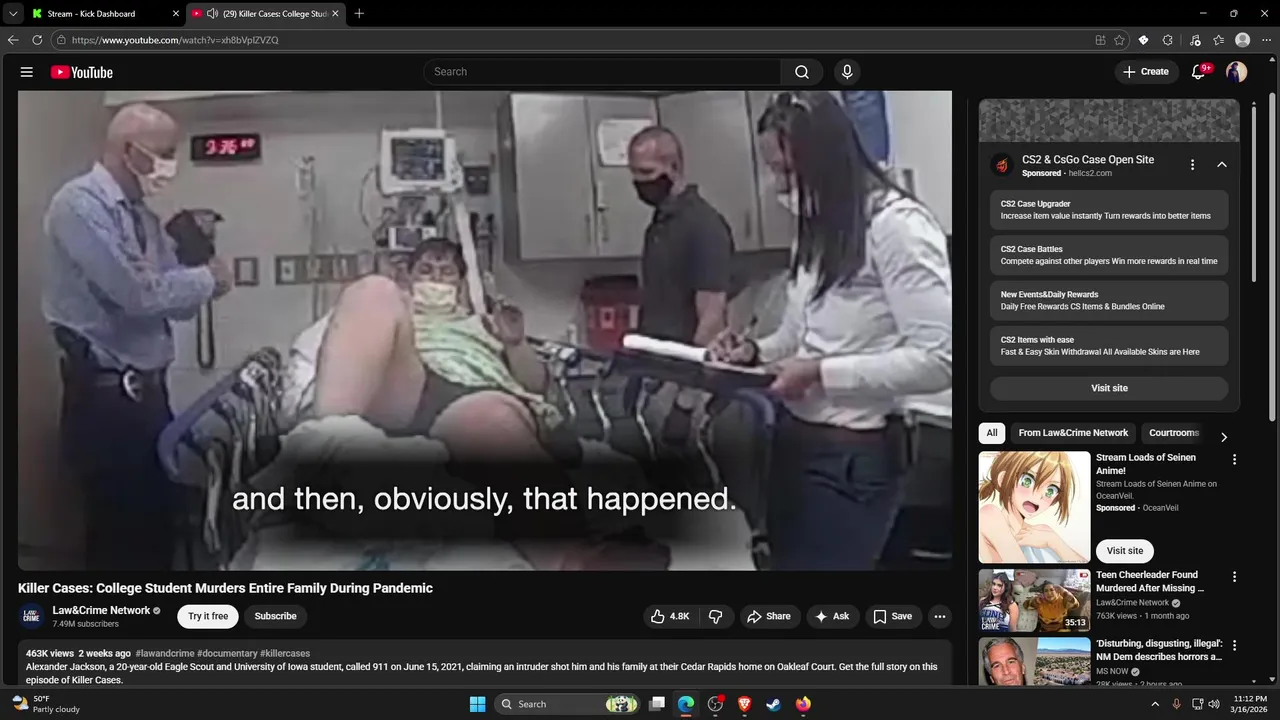Open tab search dropdown in browser
This screenshot has width=1280, height=720.
pos(13,14)
